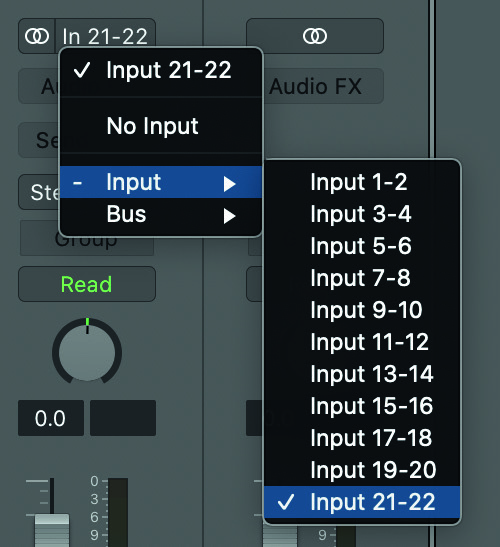Select highlighted Input 21-22 in submenu
This screenshot has width=500, height=547.
(x=362, y=502)
